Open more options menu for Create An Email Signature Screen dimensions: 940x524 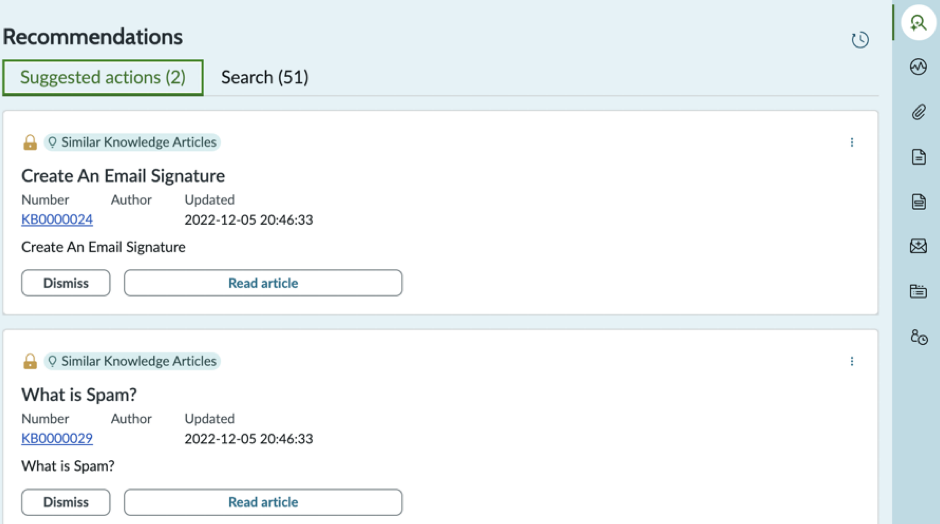pos(852,142)
